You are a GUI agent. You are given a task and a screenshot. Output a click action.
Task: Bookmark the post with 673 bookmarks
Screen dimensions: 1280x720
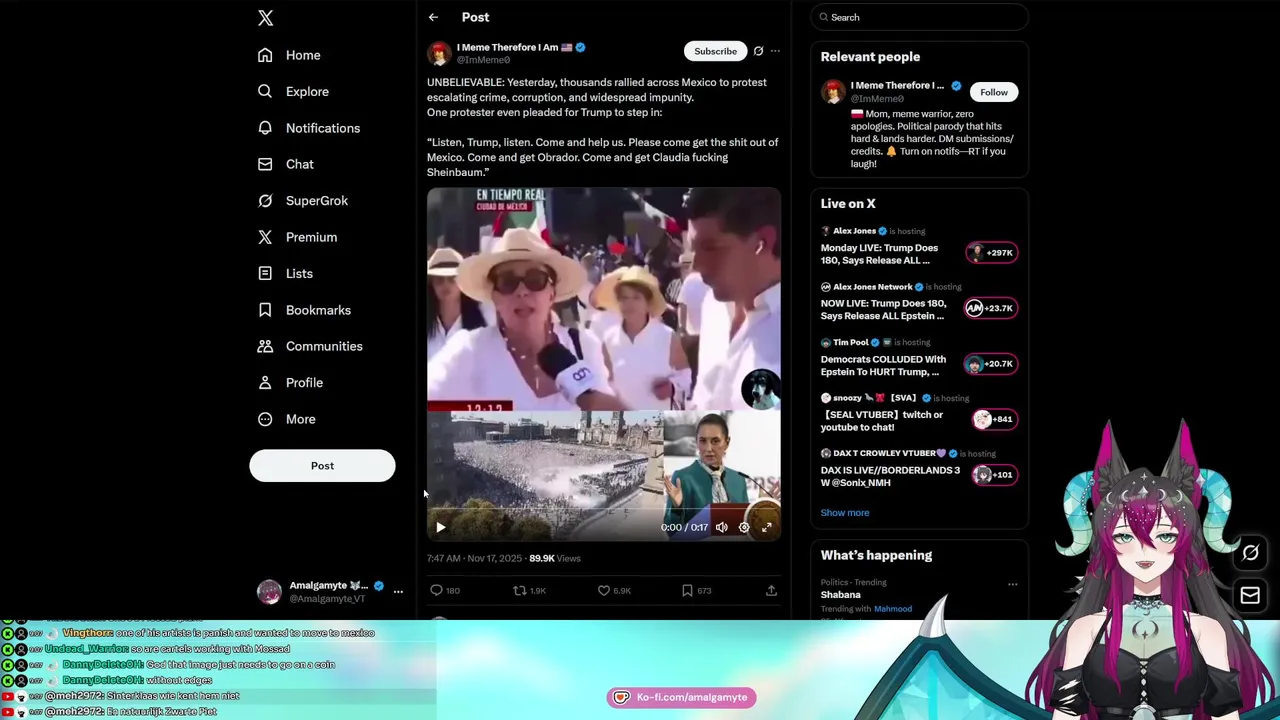point(687,591)
